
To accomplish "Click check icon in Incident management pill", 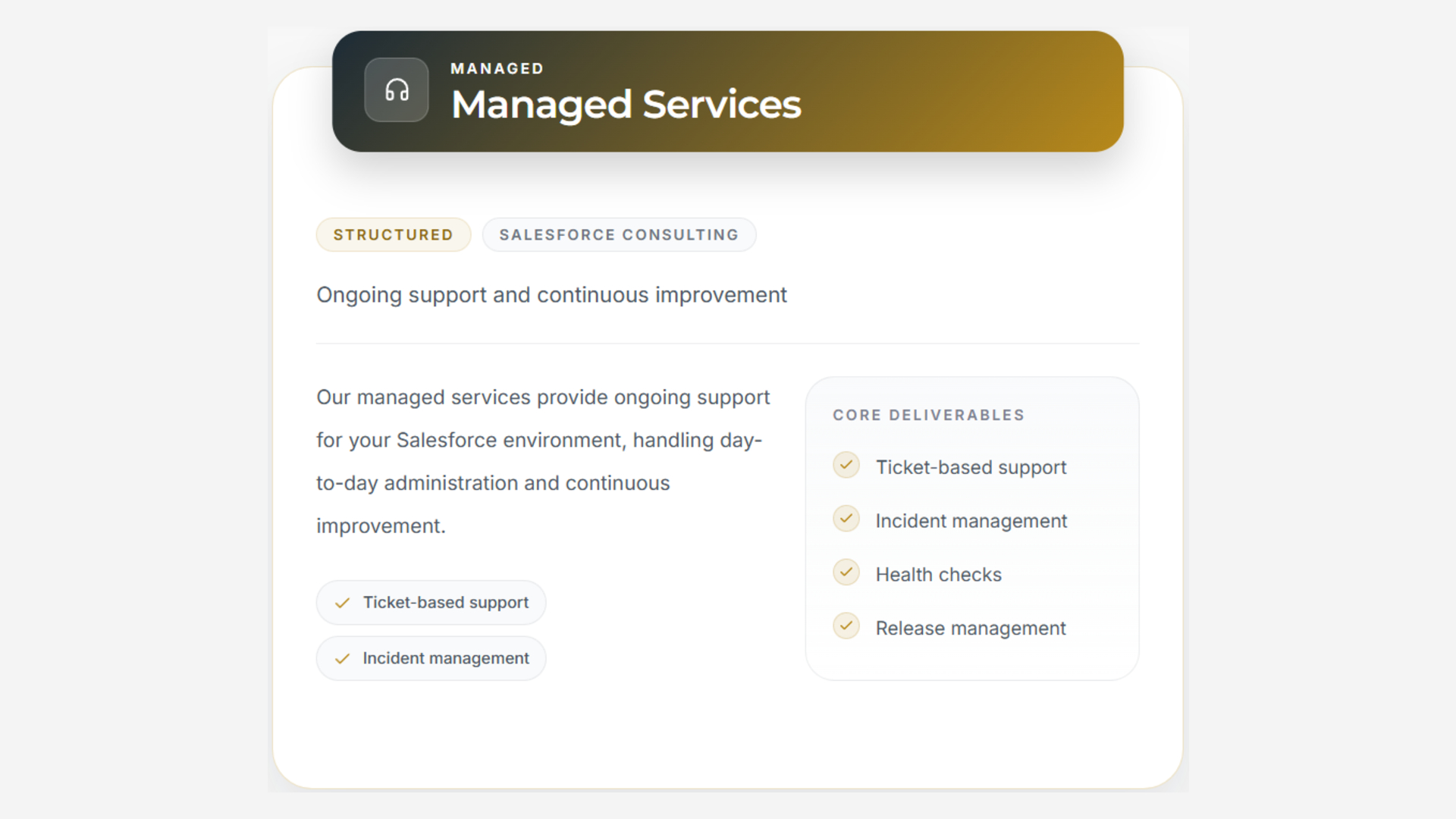I will coord(342,659).
